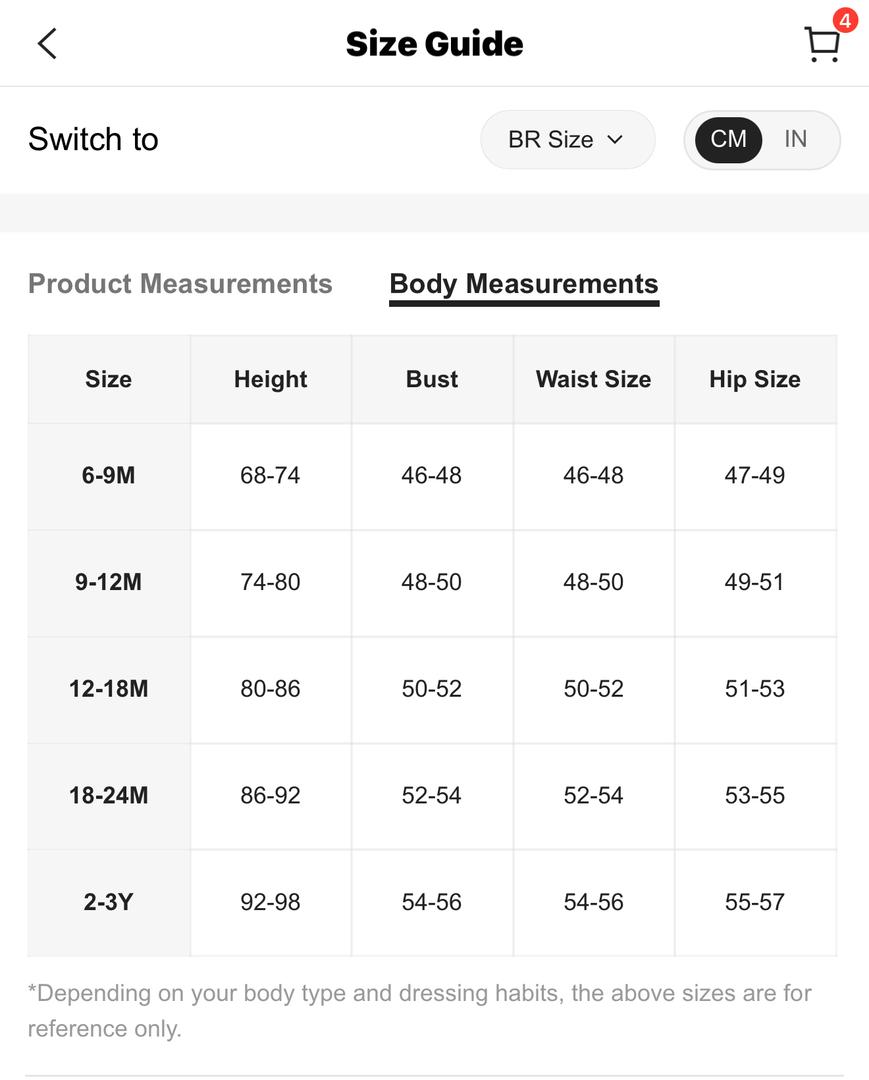Open the BR Size dropdown
This screenshot has width=869, height=1080.
[x=567, y=140]
